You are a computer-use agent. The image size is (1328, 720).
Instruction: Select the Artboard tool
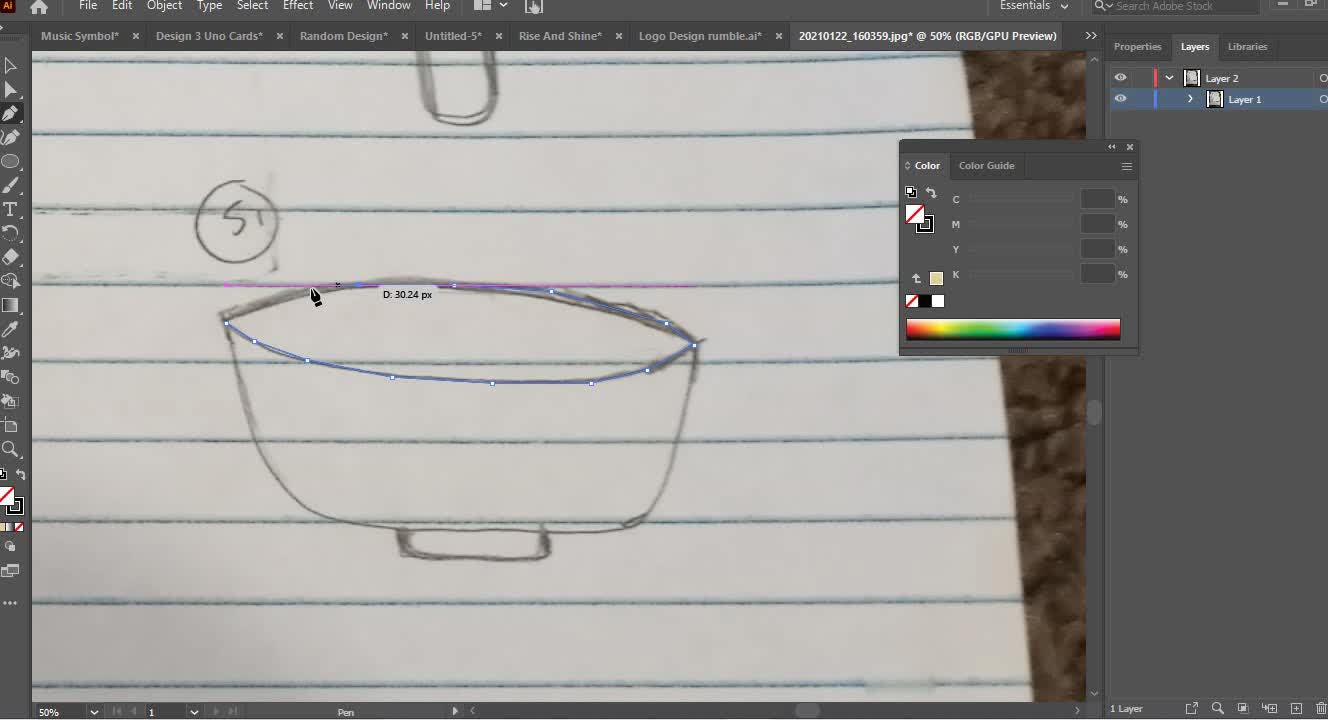point(10,425)
